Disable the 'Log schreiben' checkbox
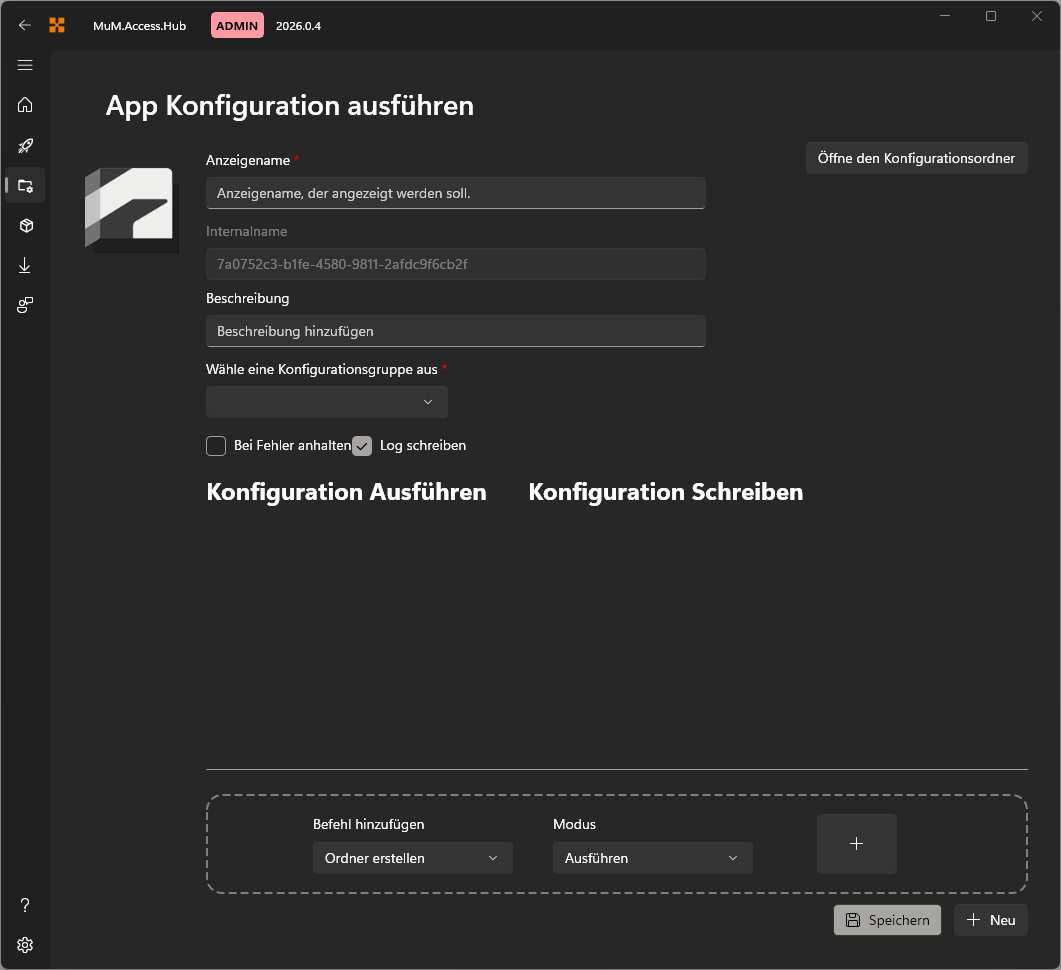The height and width of the screenshot is (970, 1061). 361,446
